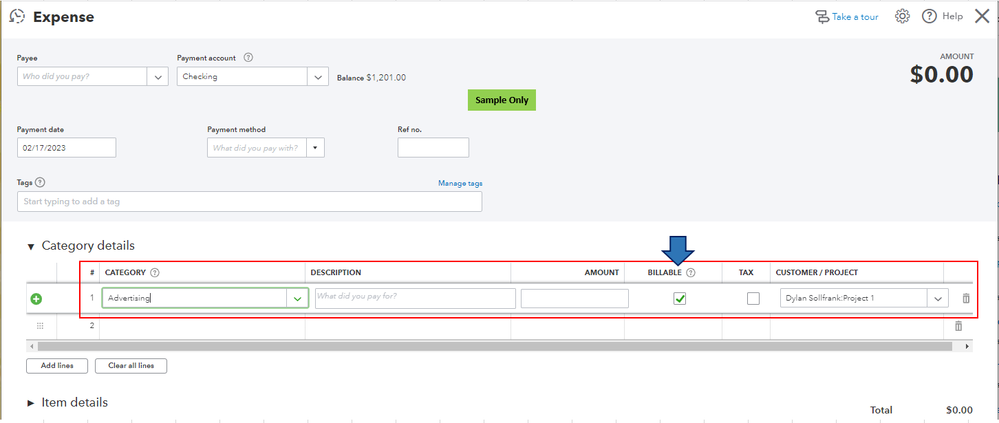The height and width of the screenshot is (423, 999).
Task: Open the Payment account dropdown arrow
Action: [x=319, y=77]
